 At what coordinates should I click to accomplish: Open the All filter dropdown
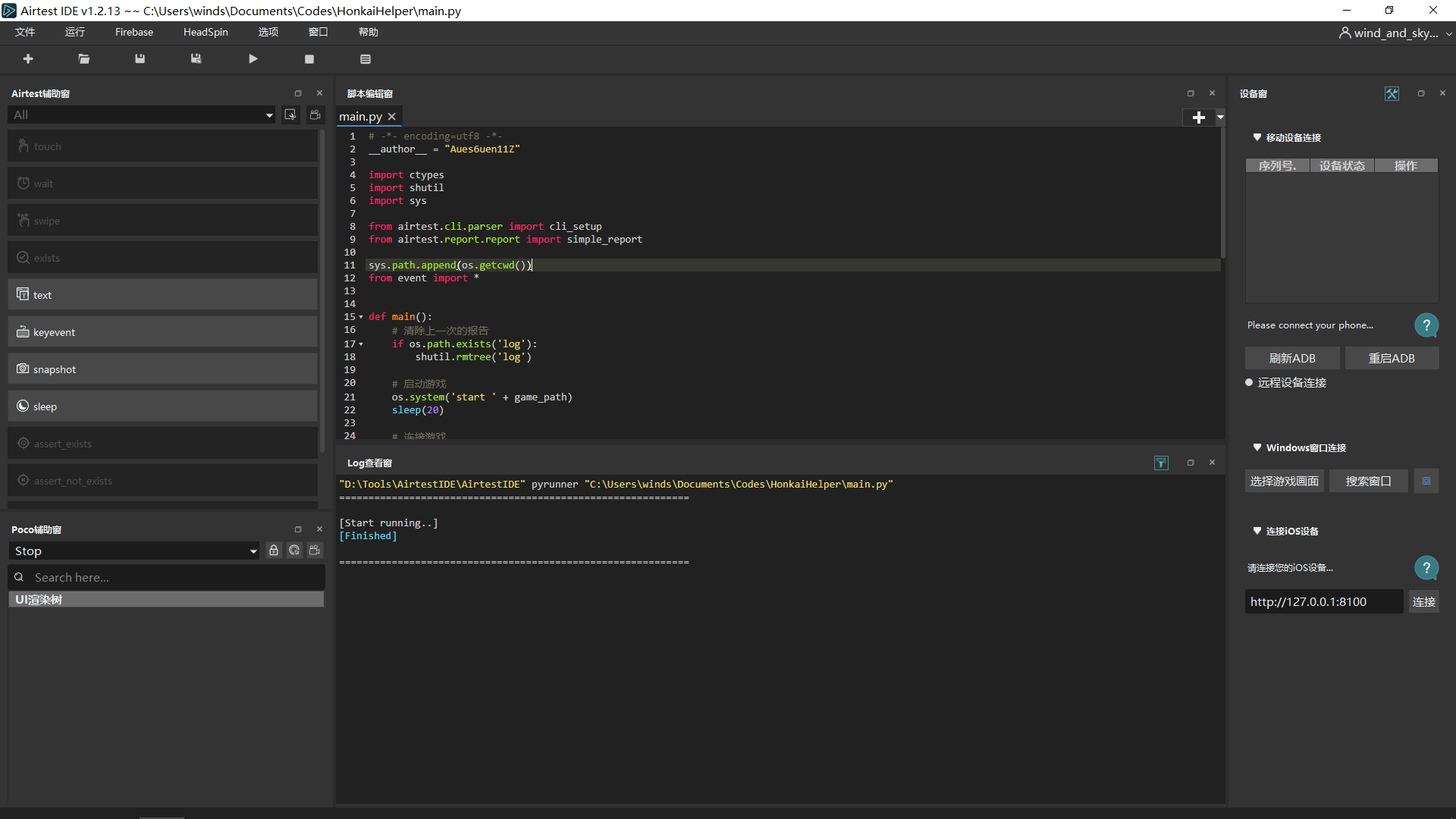(x=142, y=115)
